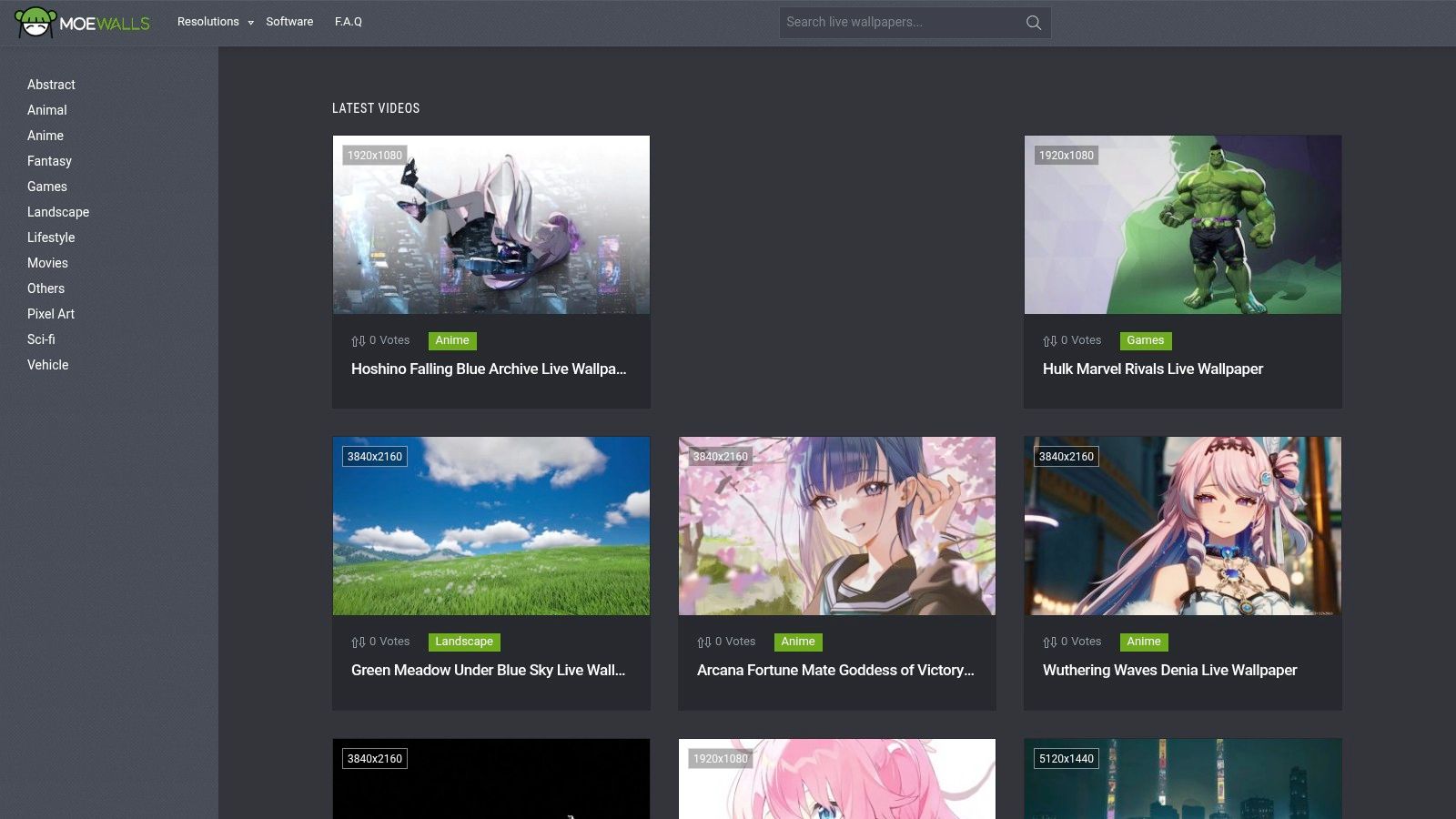Open the pink-haired anime thumbnail in bottom row
Viewport: 1456px width, 819px height.
coord(837,779)
